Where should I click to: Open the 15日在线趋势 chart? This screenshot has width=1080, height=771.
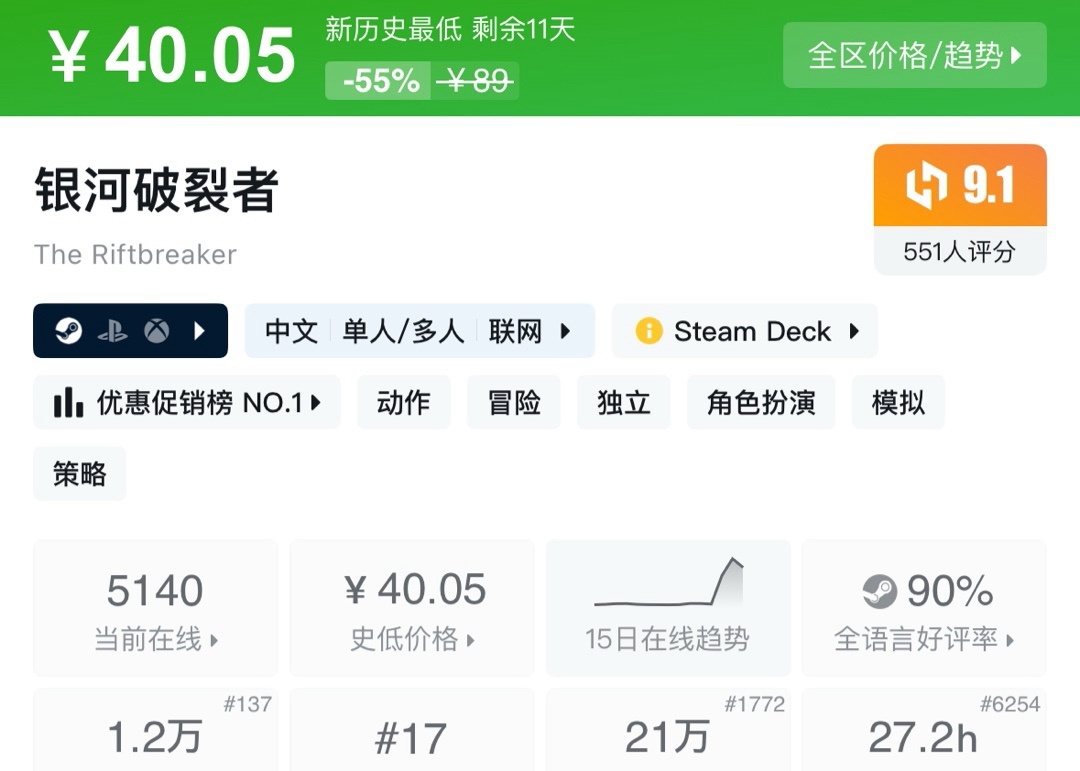(x=667, y=609)
